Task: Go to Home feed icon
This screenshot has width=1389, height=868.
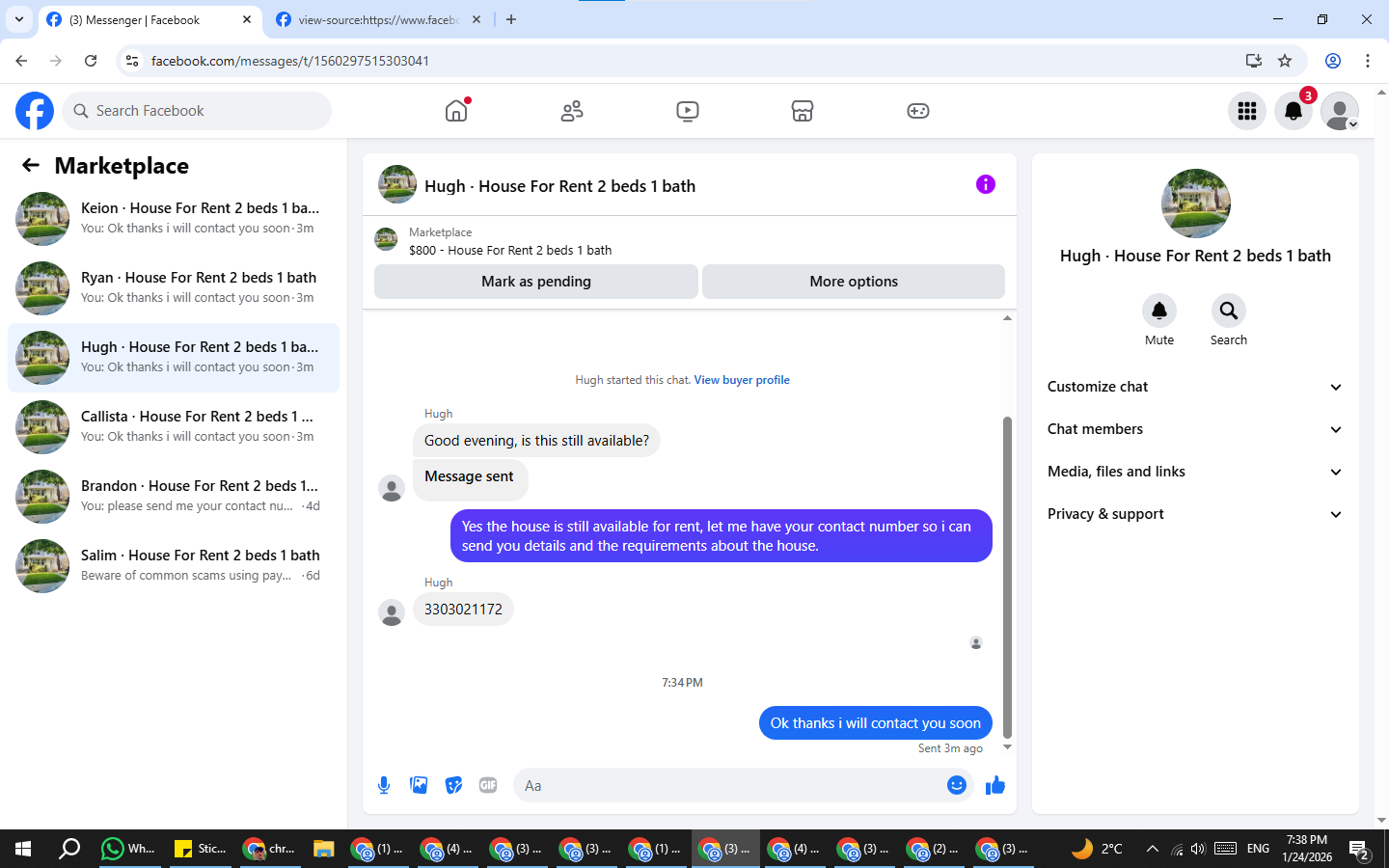Action: tap(456, 111)
